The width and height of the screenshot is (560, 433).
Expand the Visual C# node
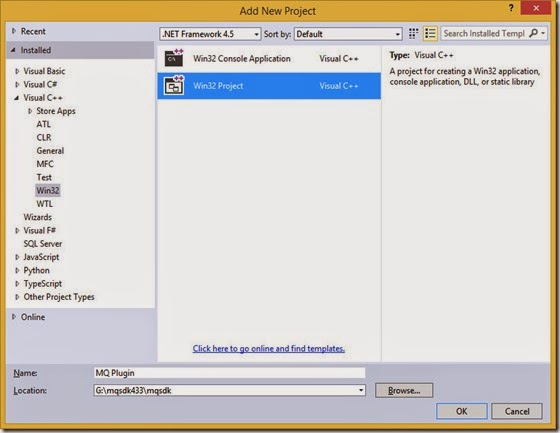point(17,84)
